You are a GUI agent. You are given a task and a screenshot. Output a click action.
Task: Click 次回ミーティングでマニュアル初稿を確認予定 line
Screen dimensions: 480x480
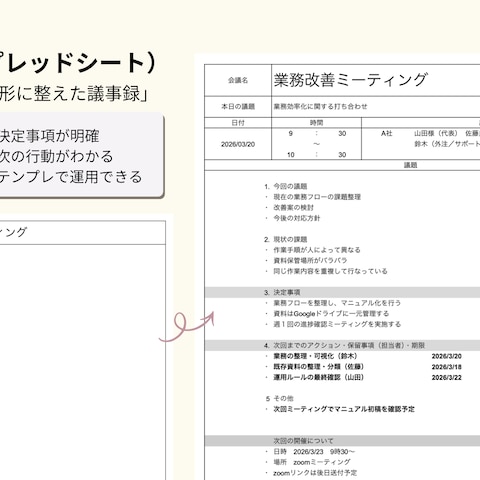pos(344,409)
